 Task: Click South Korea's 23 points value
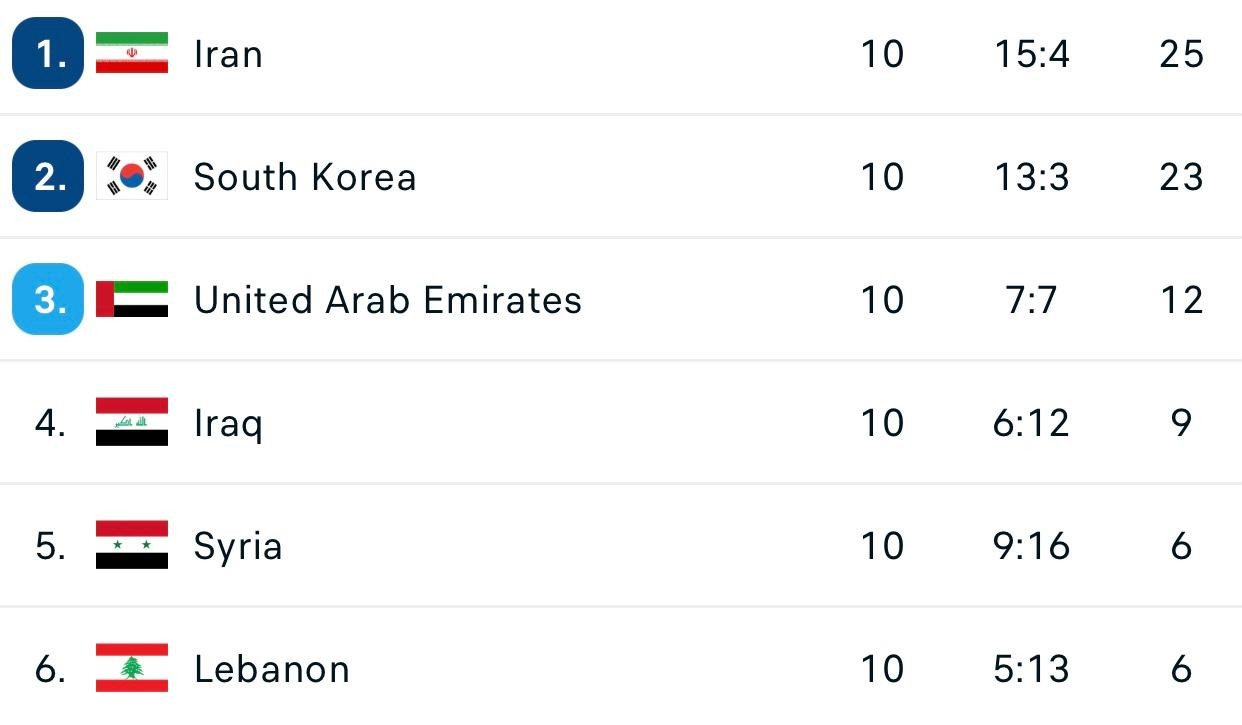(x=1181, y=177)
